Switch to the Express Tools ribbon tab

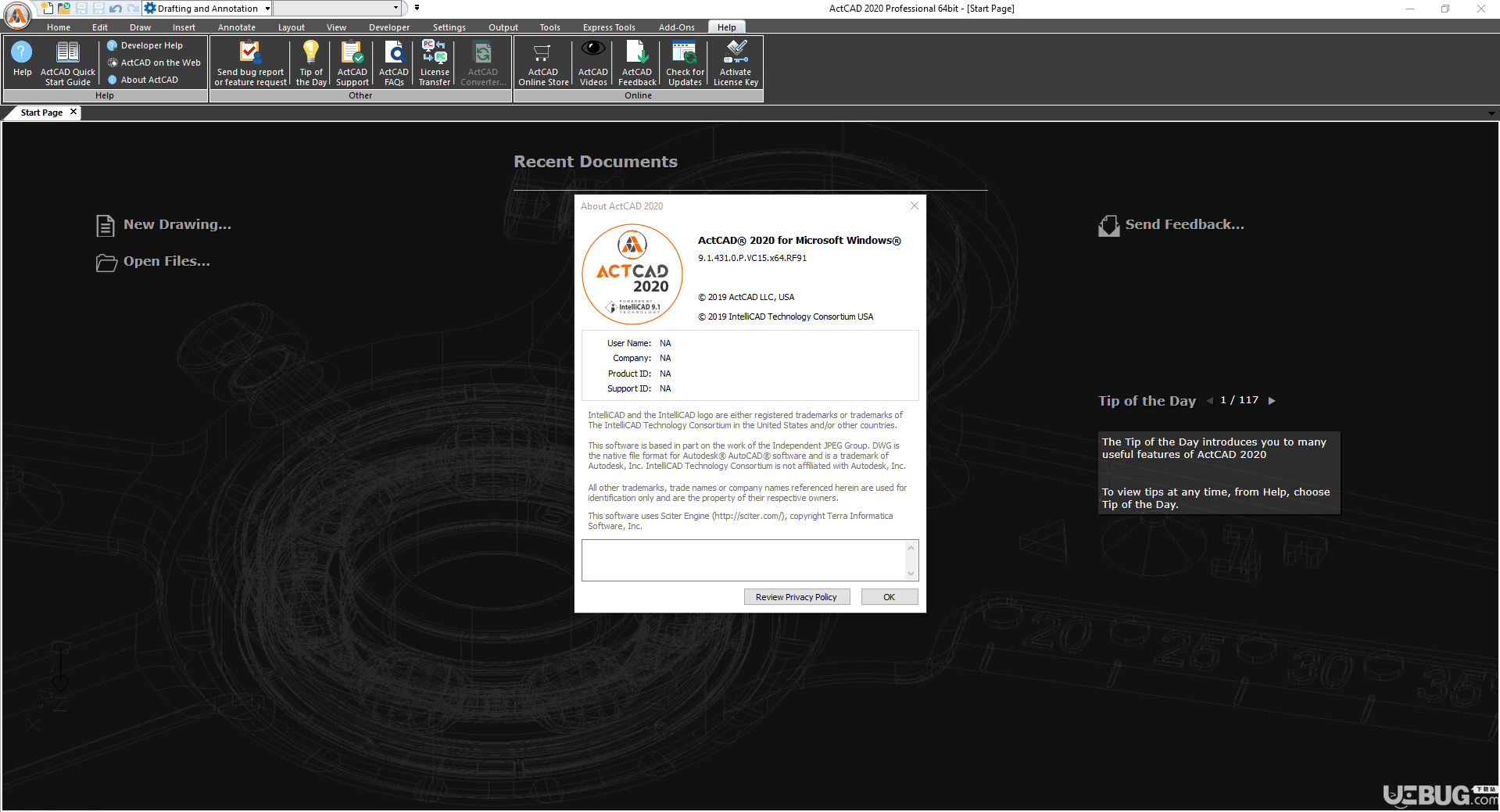tap(609, 27)
